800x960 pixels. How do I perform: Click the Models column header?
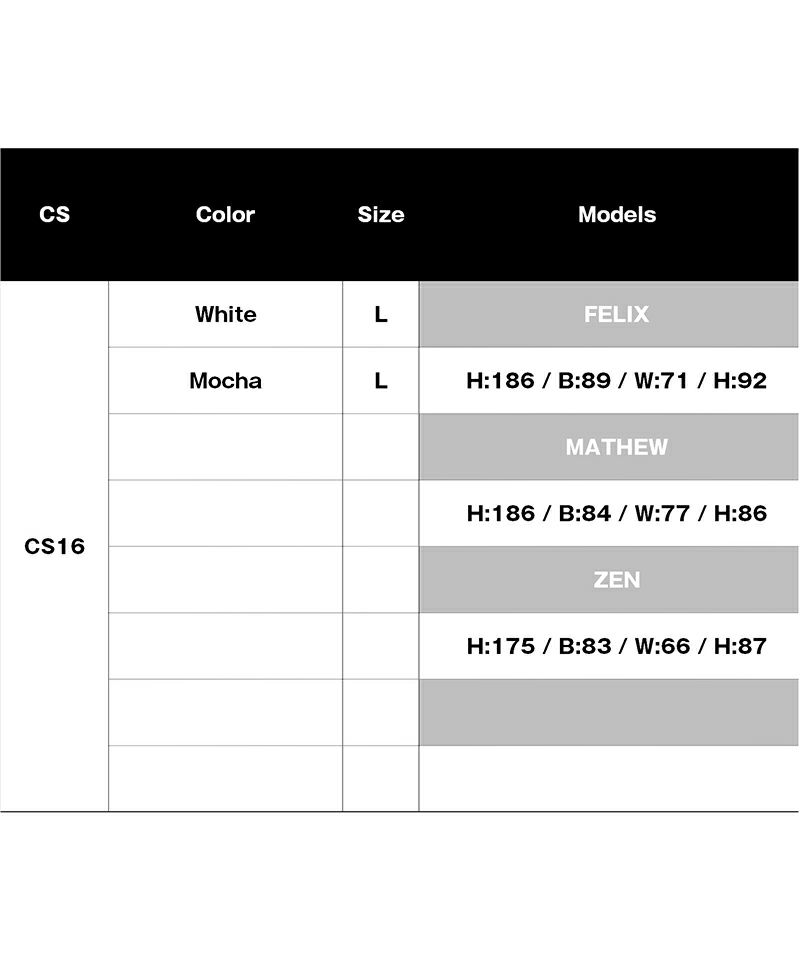pos(617,214)
